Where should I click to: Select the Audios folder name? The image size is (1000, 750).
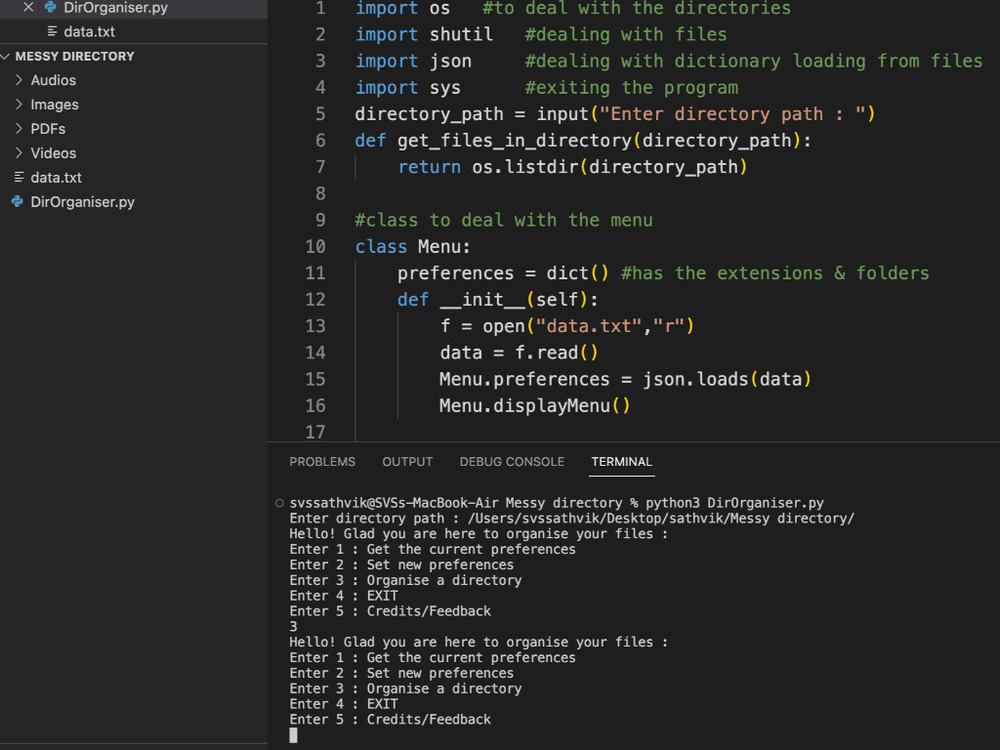[54, 80]
